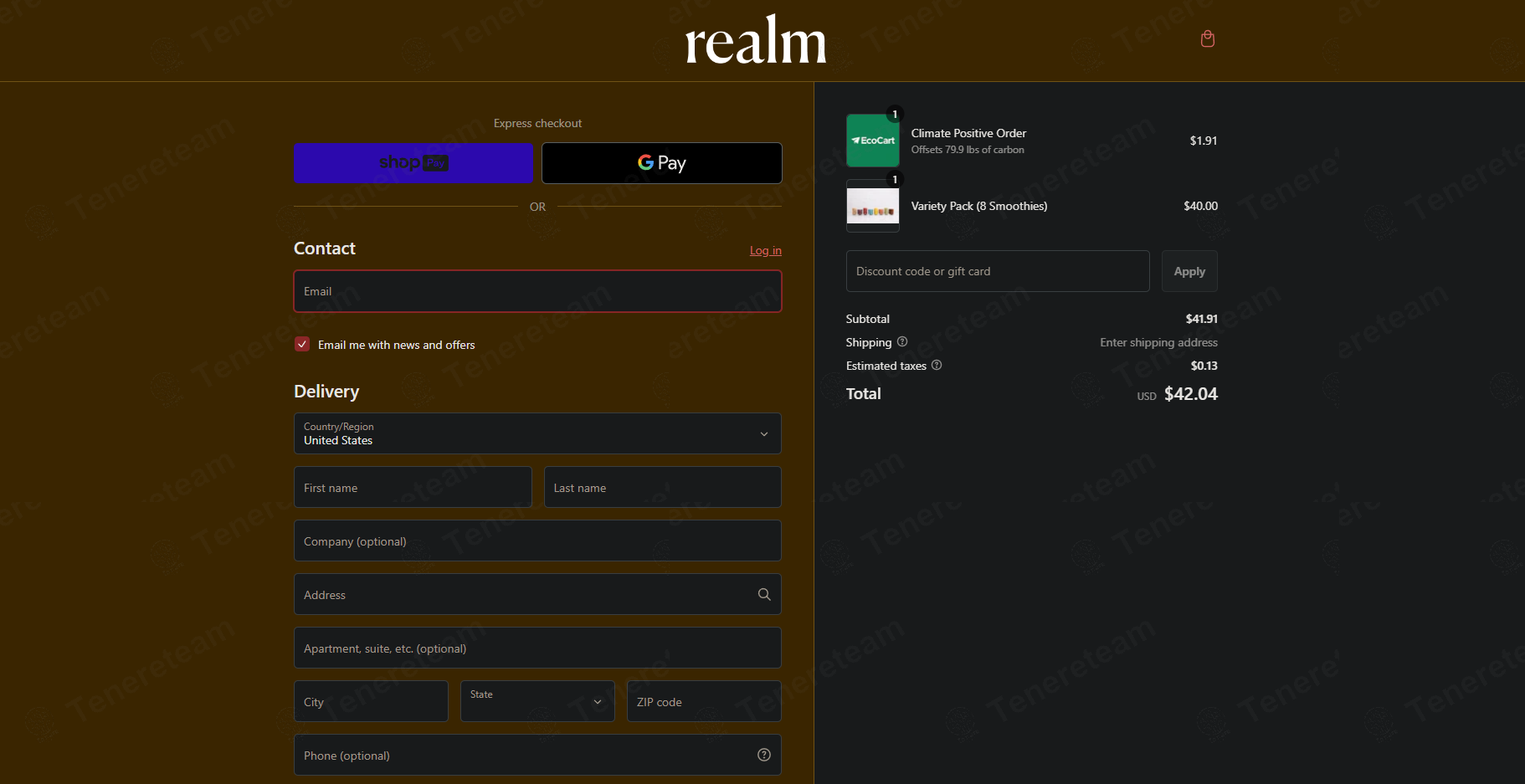Click the EcoCart product thumbnail
The width and height of the screenshot is (1525, 784).
[872, 141]
